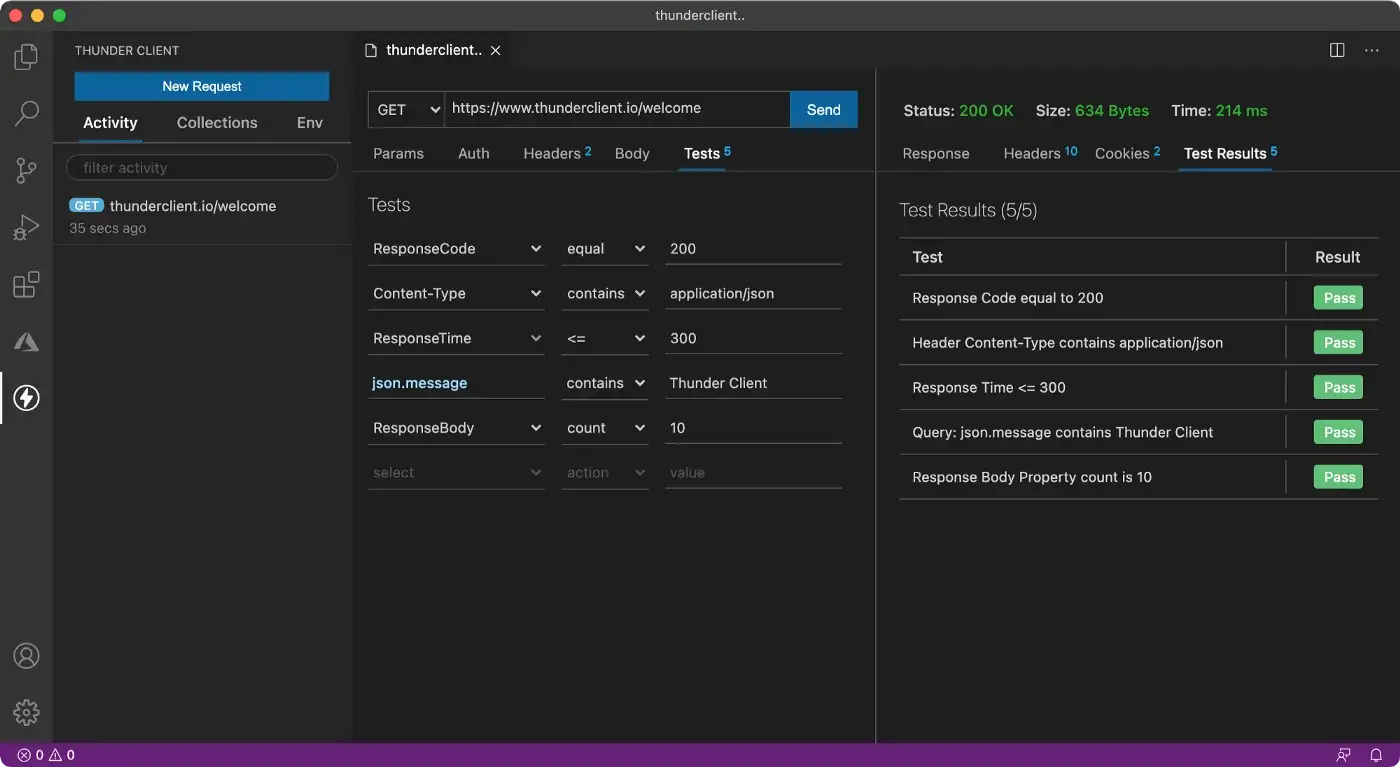Open the contains operator dropdown for Content-Type
Screen dimensions: 1400x767
(605, 293)
